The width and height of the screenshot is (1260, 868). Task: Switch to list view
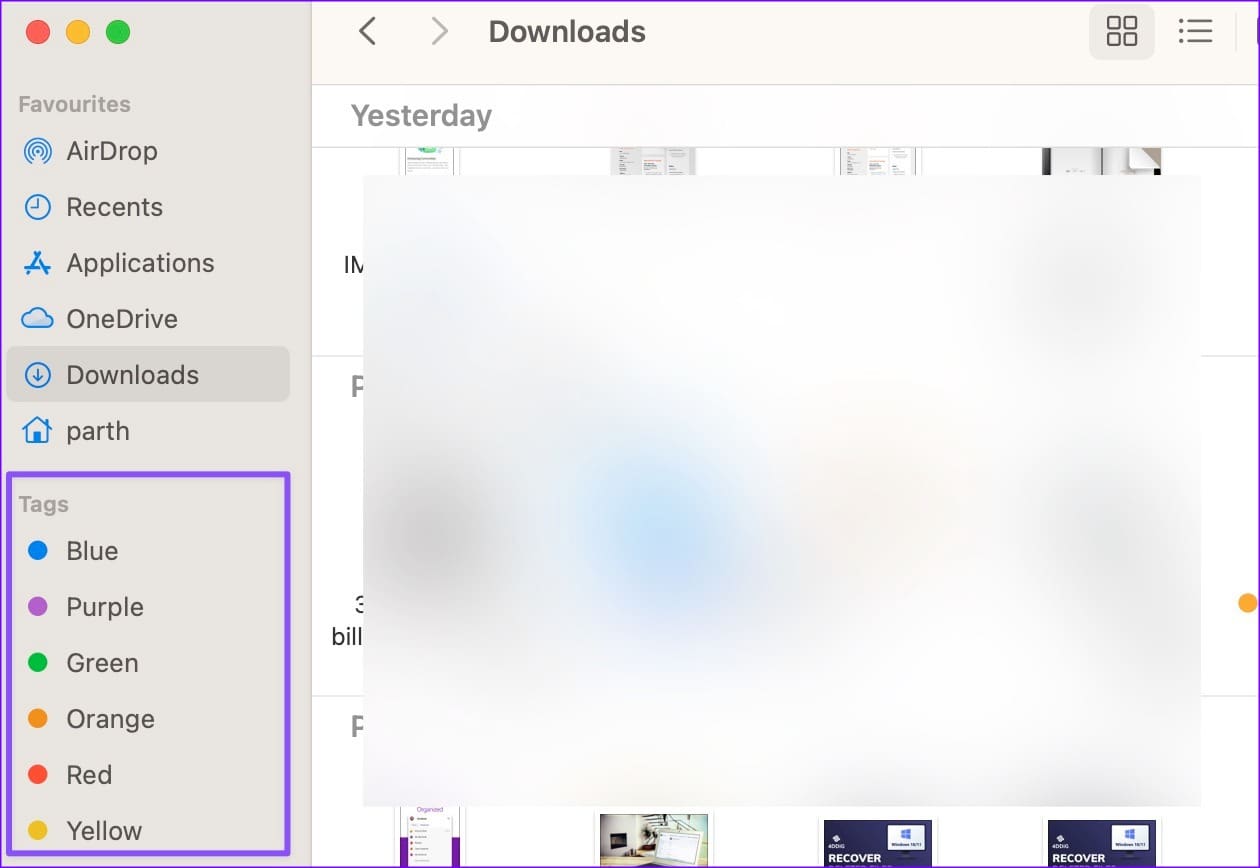(1195, 32)
